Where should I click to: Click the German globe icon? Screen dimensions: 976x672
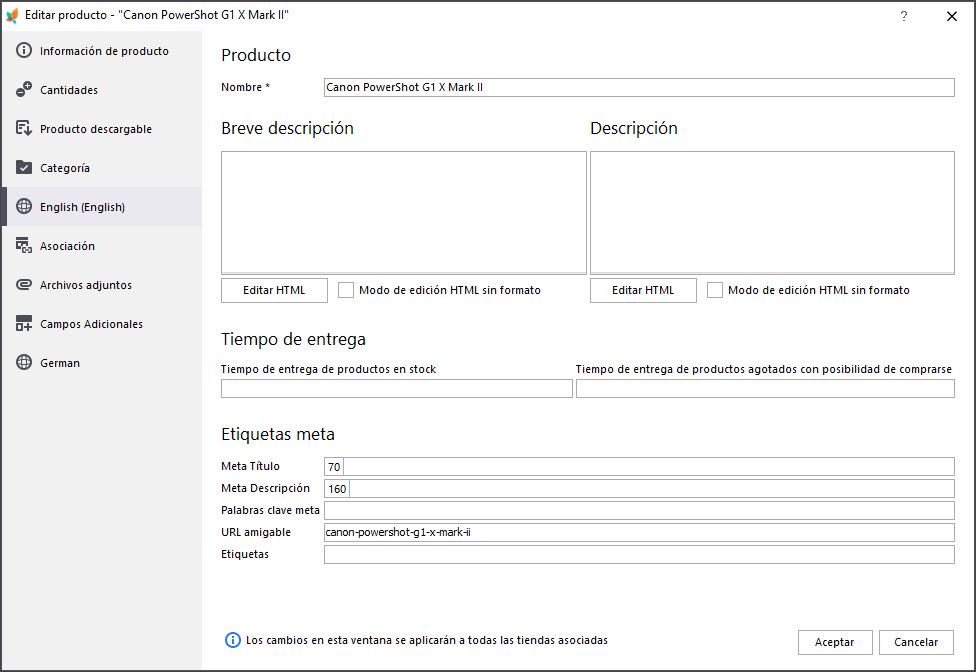[24, 362]
